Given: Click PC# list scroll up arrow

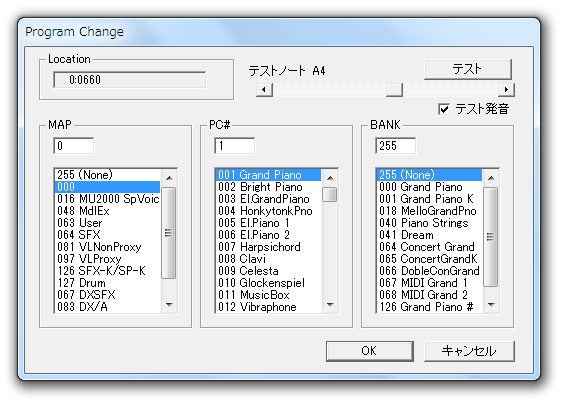Looking at the screenshot, I should point(330,178).
